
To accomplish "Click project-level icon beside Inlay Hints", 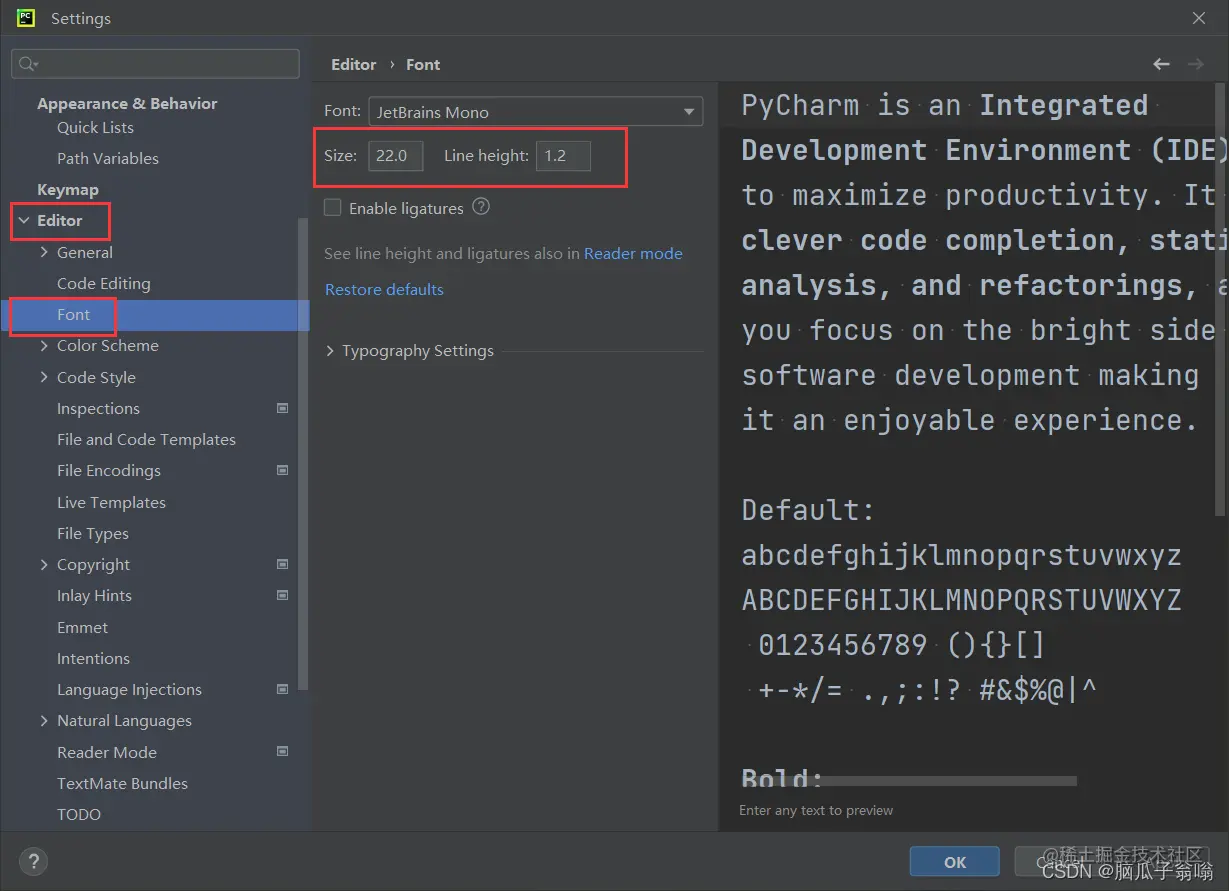I will (x=282, y=595).
